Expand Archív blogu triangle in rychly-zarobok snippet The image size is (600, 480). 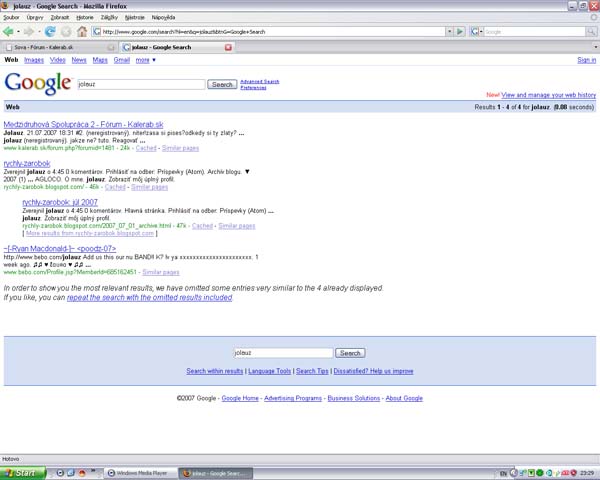point(247,171)
